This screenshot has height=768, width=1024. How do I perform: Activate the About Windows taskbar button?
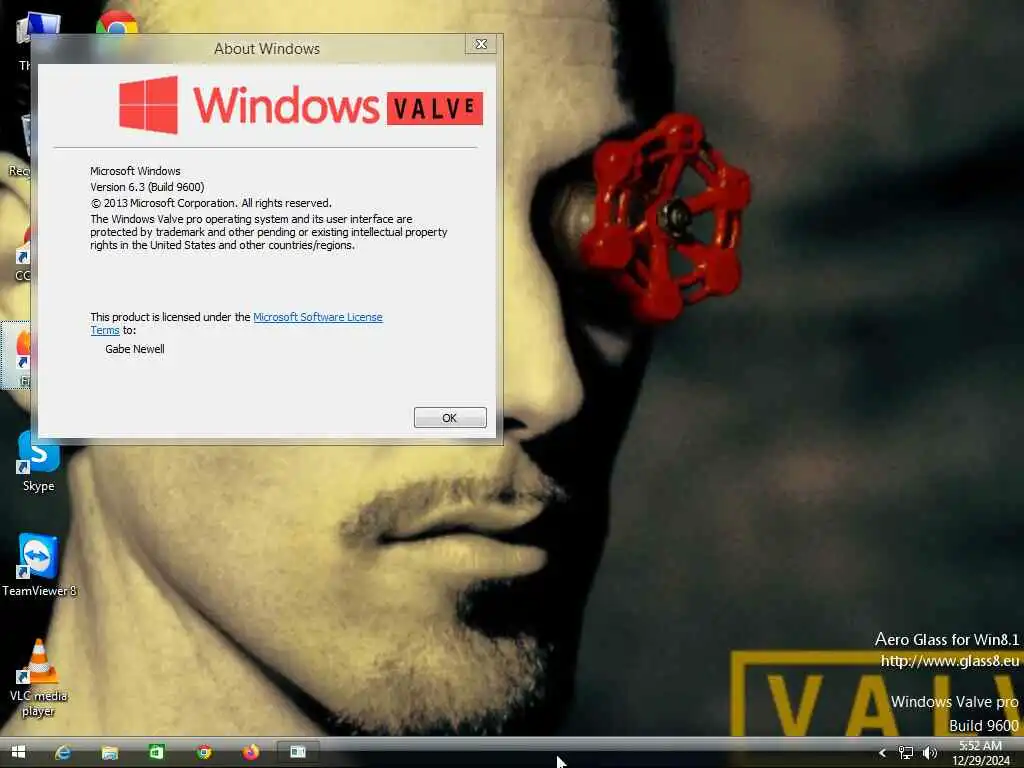pos(298,752)
